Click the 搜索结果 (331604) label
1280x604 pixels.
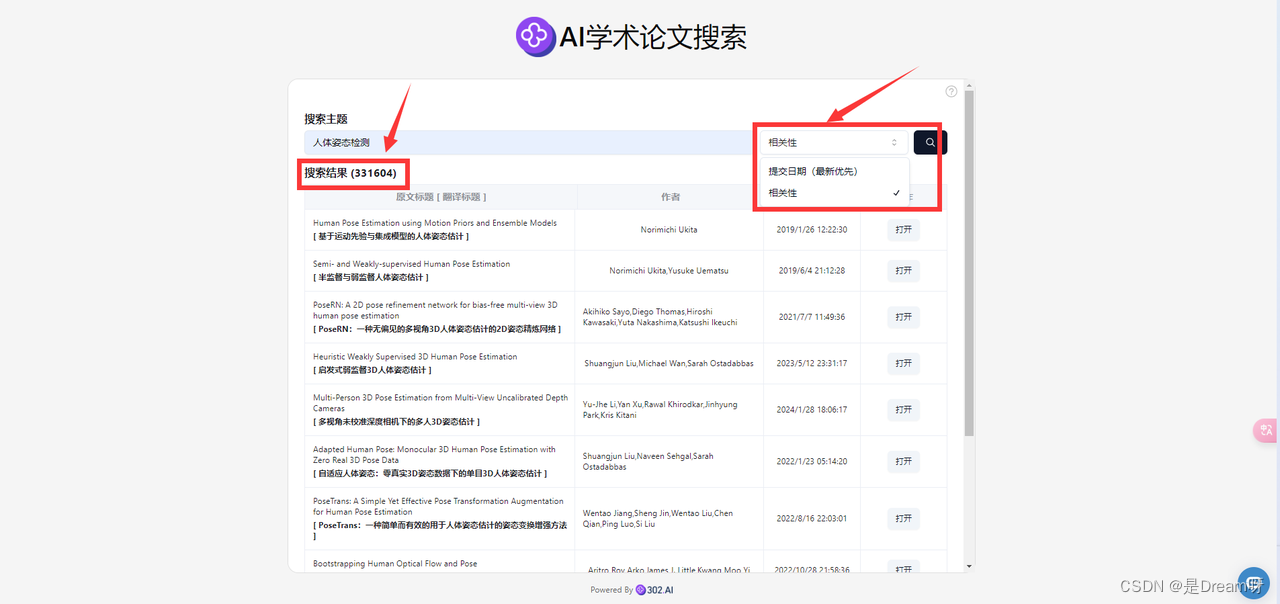click(x=351, y=173)
